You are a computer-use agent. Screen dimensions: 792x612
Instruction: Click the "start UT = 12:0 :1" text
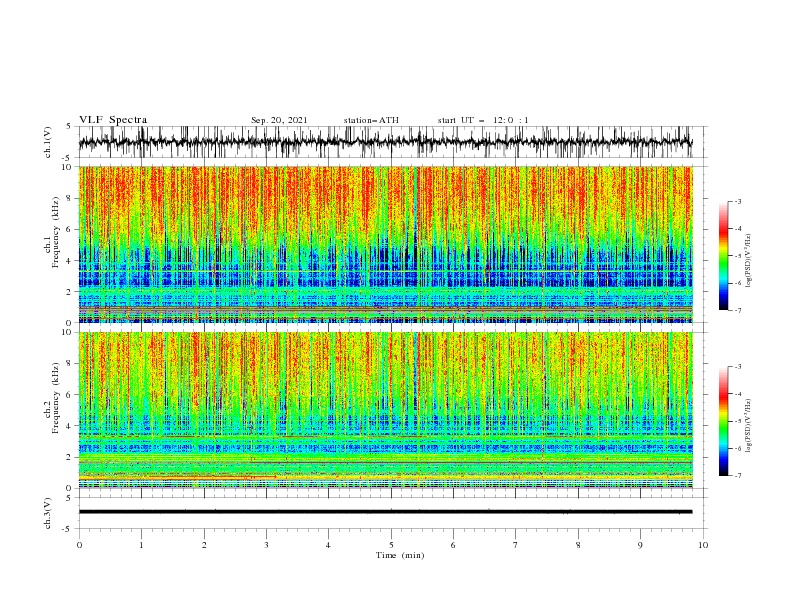pyautogui.click(x=483, y=120)
